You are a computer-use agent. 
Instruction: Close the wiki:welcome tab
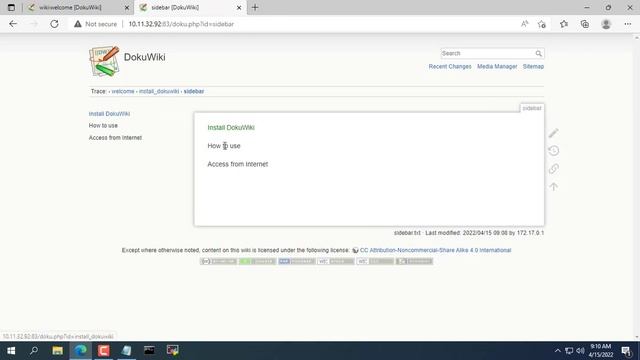127,8
